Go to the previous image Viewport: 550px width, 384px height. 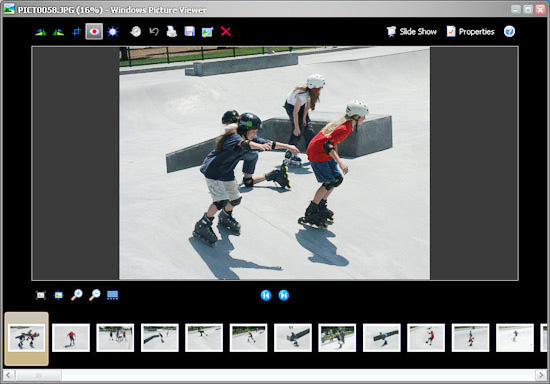[x=266, y=295]
